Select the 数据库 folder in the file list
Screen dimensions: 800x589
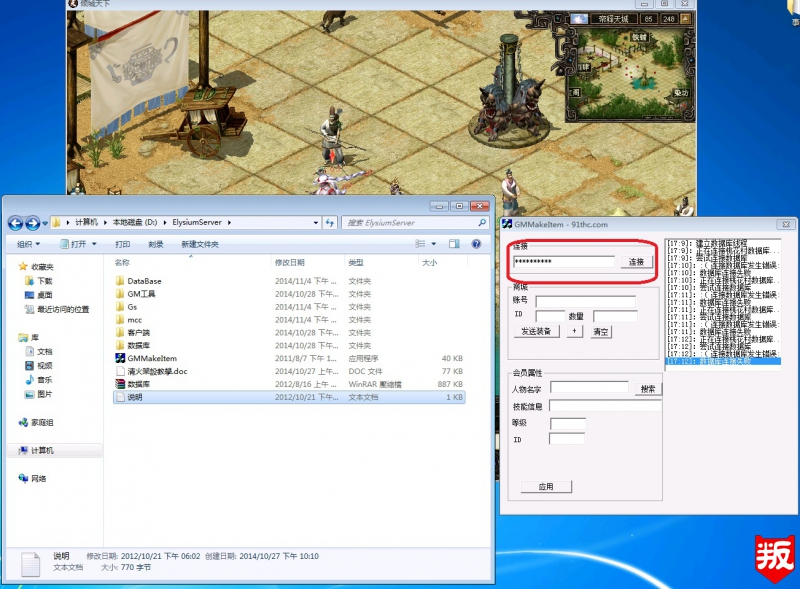point(133,346)
